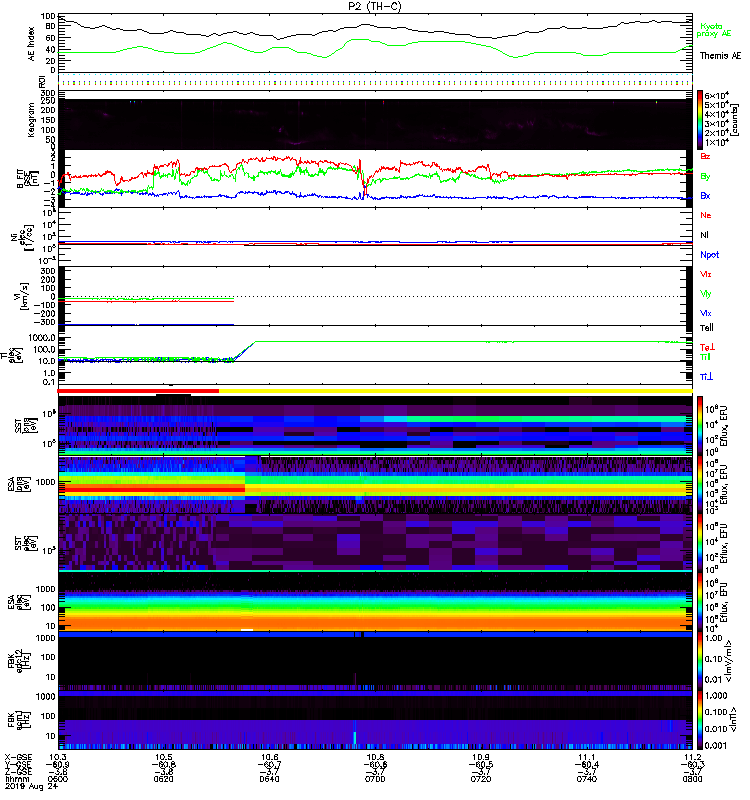This screenshot has height=800, width=750.
Task: Click the blue Bx legend label
Action: [x=705, y=196]
